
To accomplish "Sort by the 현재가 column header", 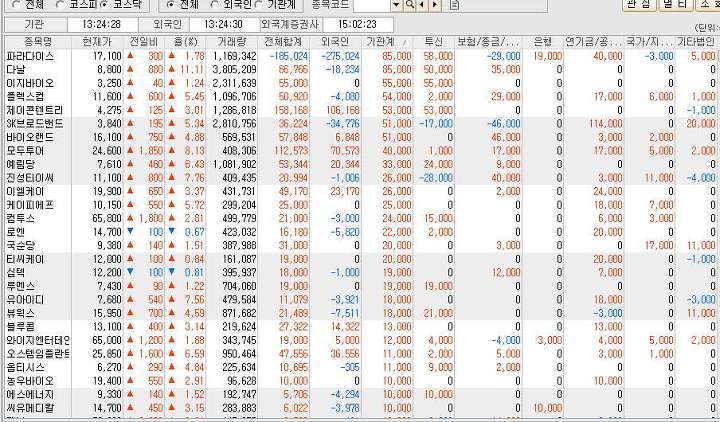I will pyautogui.click(x=97, y=42).
